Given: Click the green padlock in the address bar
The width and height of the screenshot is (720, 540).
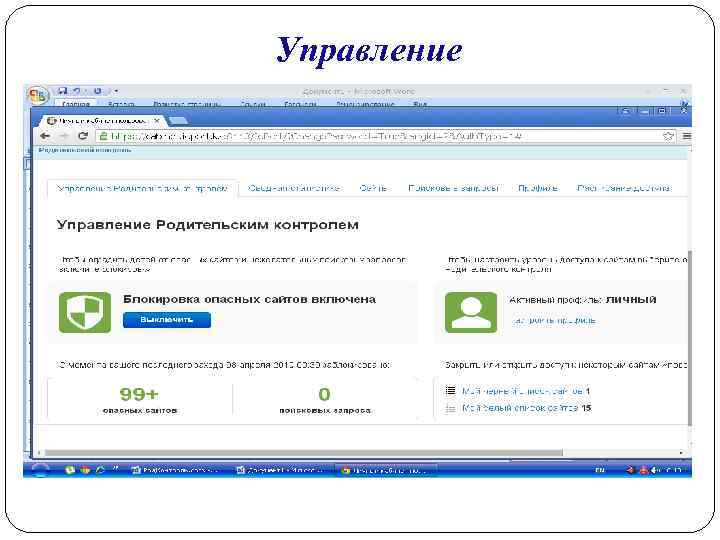Looking at the screenshot, I should pos(103,136).
